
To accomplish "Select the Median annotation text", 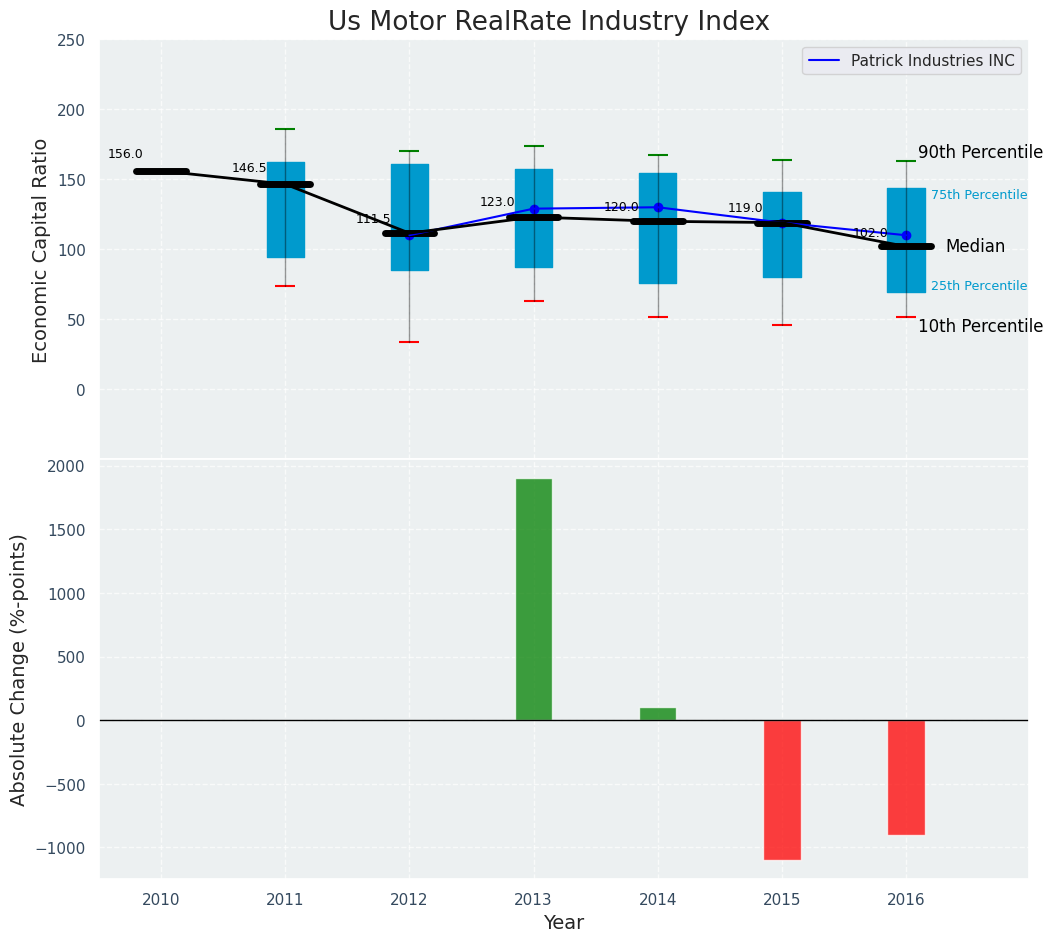I will [x=974, y=246].
